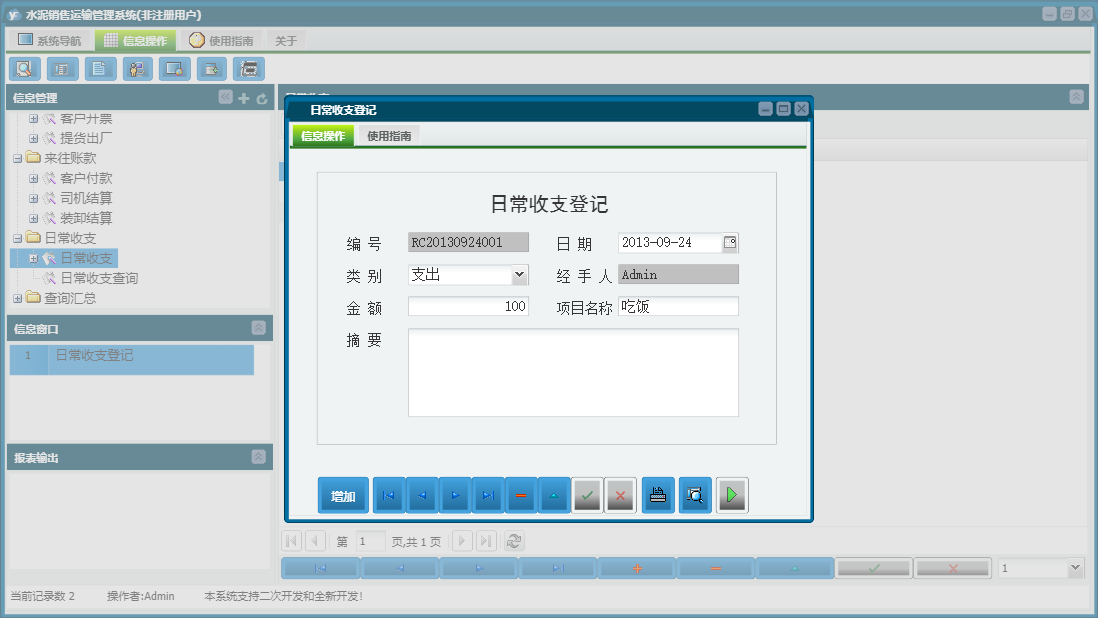Refresh the 信息管理 tree
1098x618 pixels.
[262, 99]
